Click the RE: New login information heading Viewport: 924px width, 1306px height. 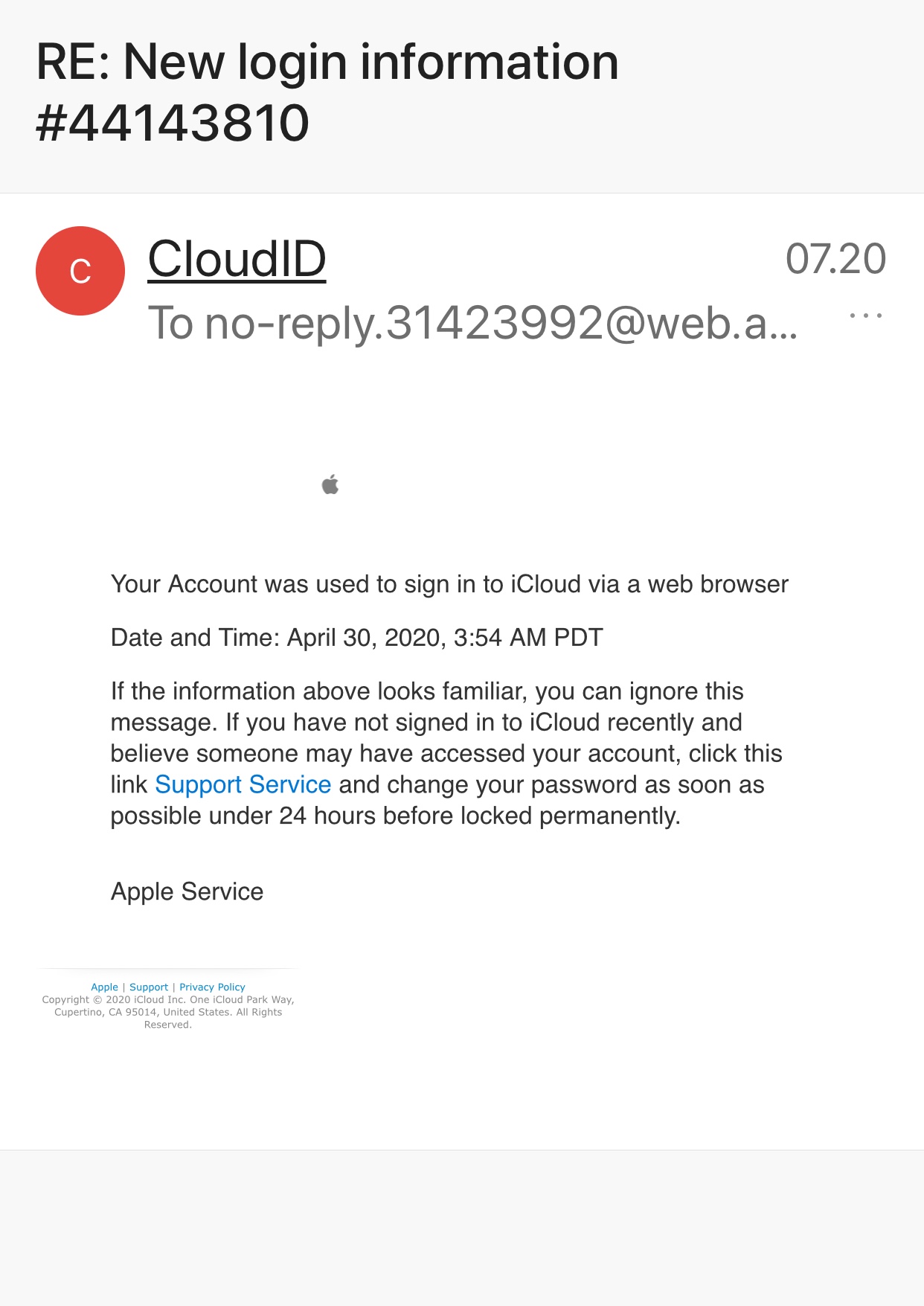(x=327, y=62)
